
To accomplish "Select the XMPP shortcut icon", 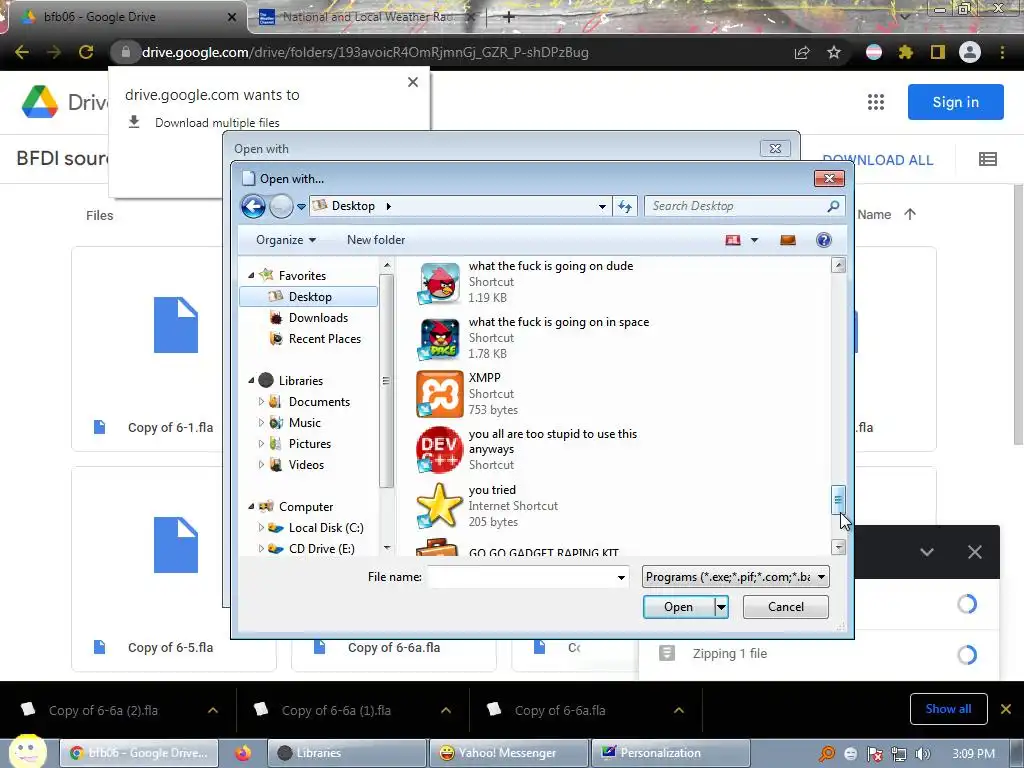I will (x=440, y=394).
